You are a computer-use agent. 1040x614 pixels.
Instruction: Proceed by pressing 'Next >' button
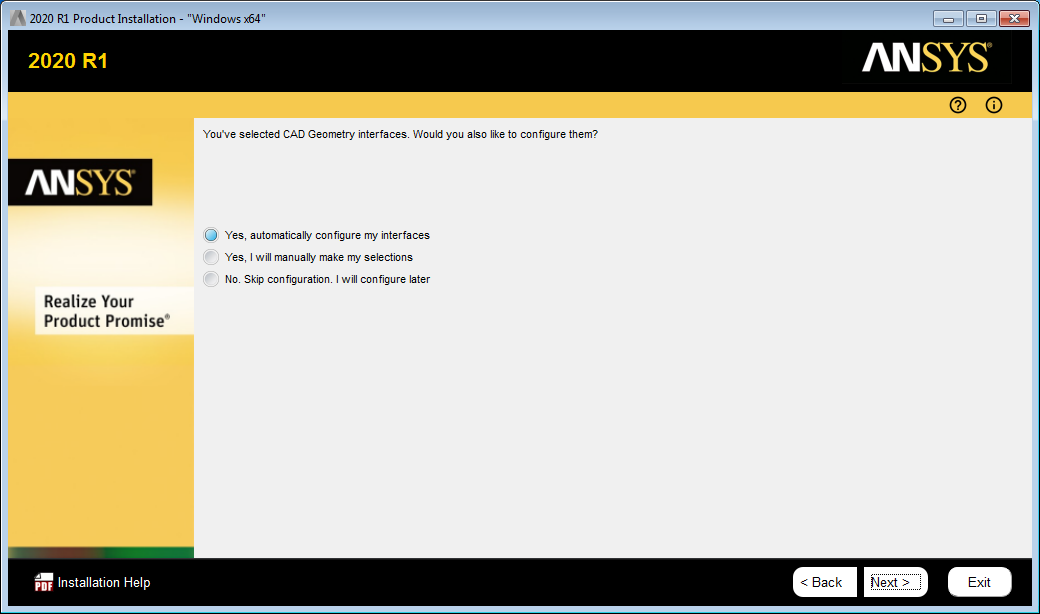click(x=895, y=582)
